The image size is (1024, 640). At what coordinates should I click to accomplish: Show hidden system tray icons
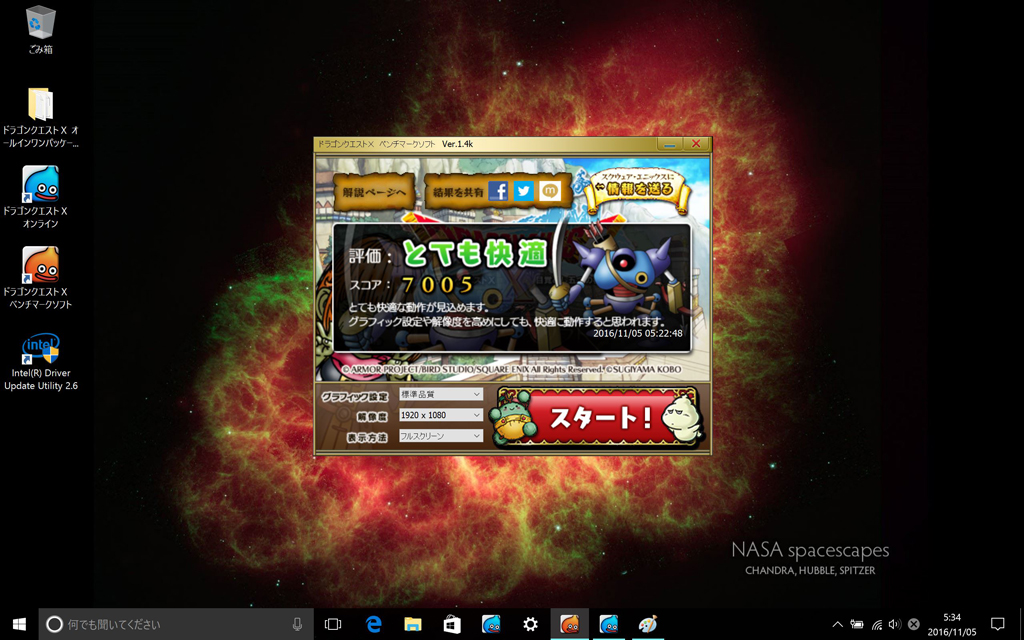click(x=837, y=624)
